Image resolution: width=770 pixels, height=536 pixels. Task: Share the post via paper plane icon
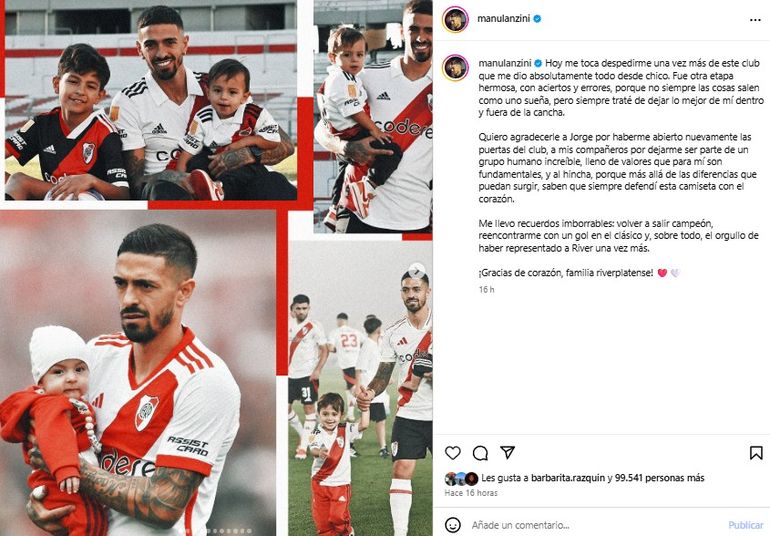[x=507, y=452]
